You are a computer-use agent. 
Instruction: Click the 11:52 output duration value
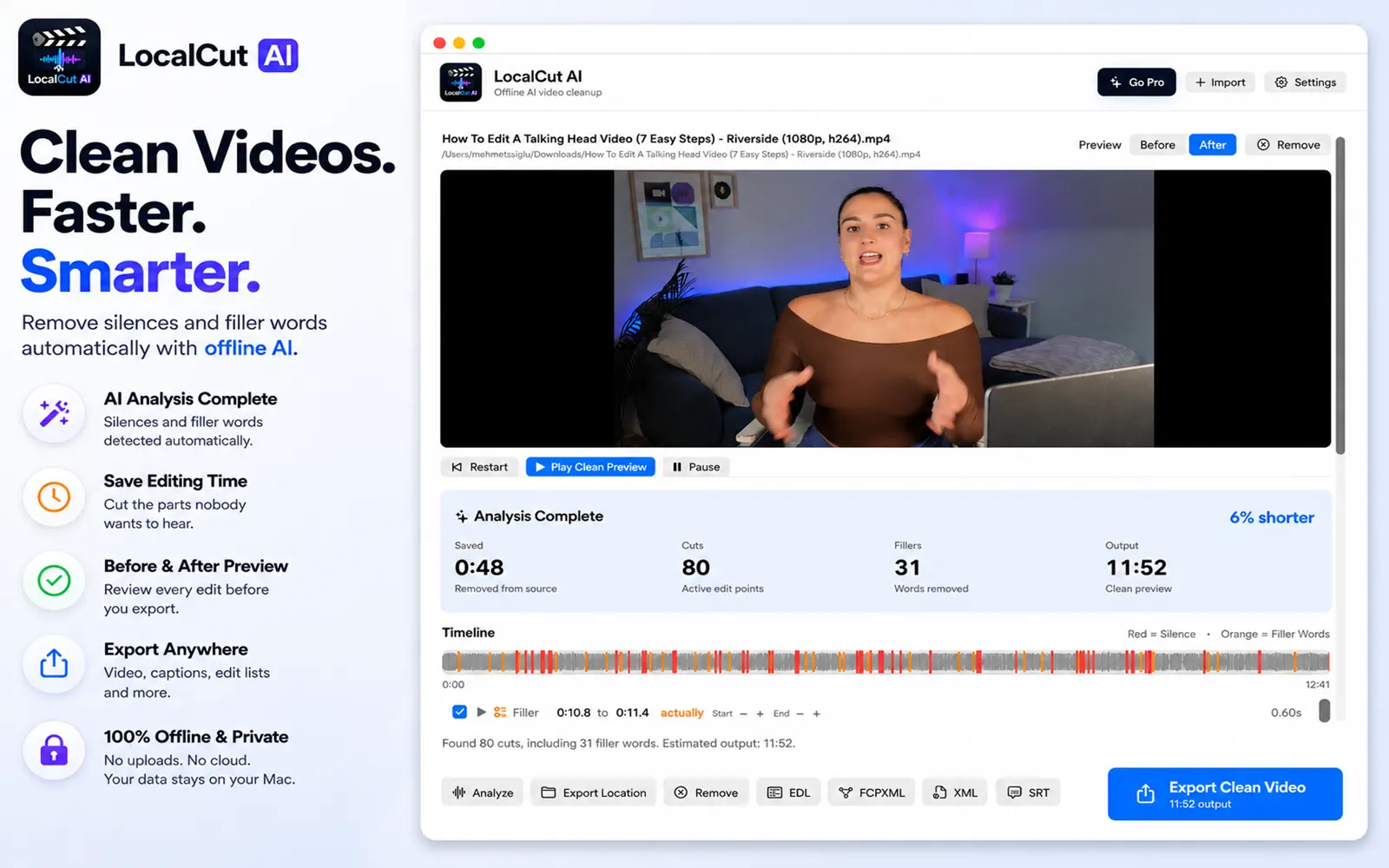[1136, 568]
